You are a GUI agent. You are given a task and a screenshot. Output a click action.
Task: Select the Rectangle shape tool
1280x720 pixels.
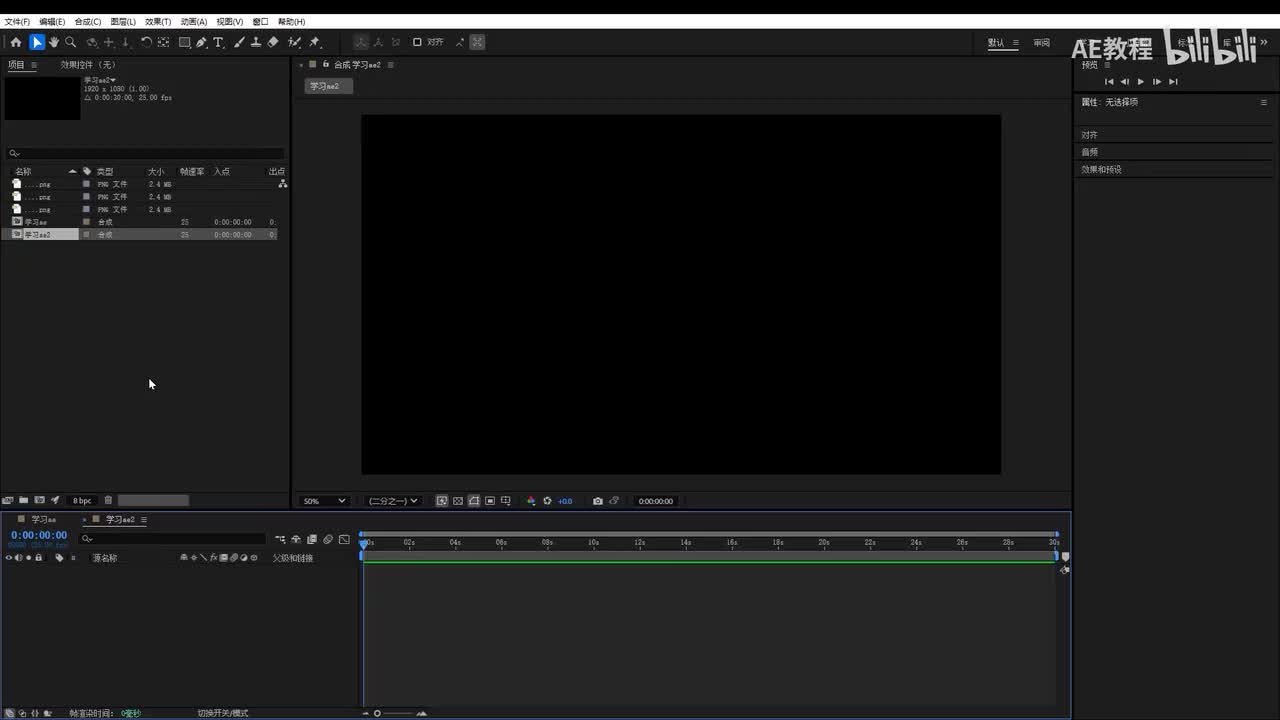[x=185, y=42]
